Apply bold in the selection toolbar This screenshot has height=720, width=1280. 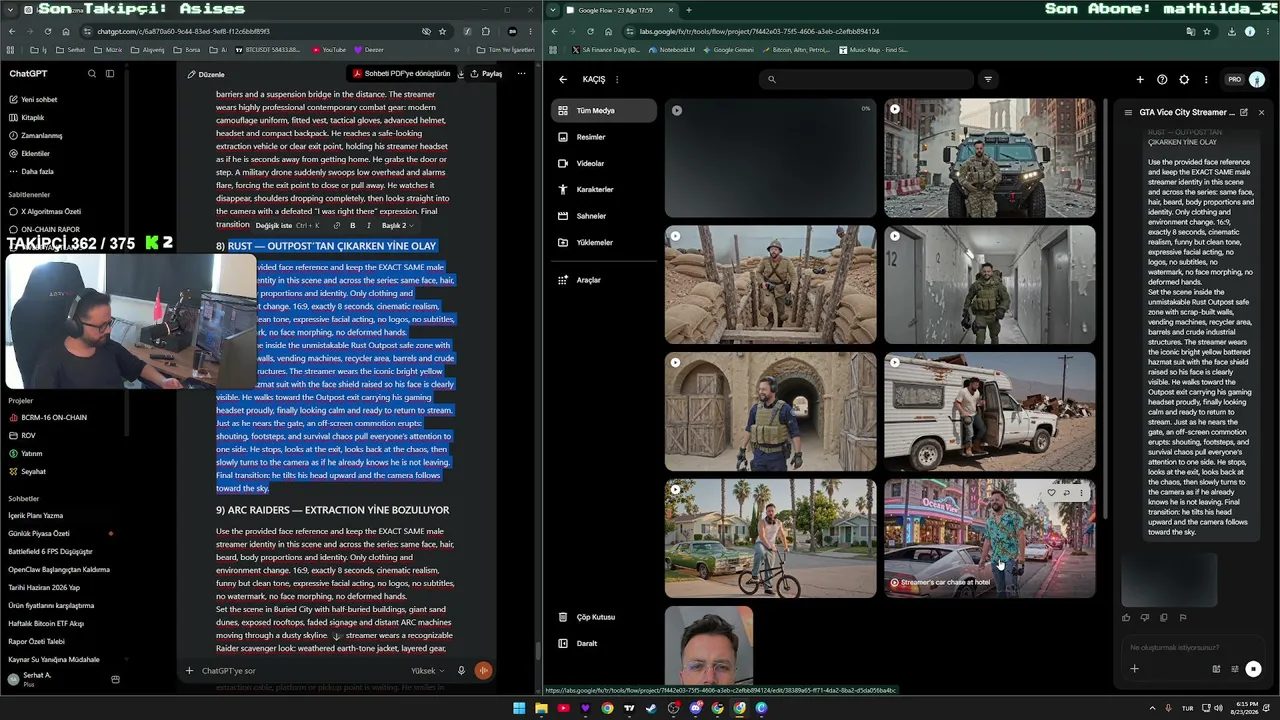pyautogui.click(x=352, y=226)
